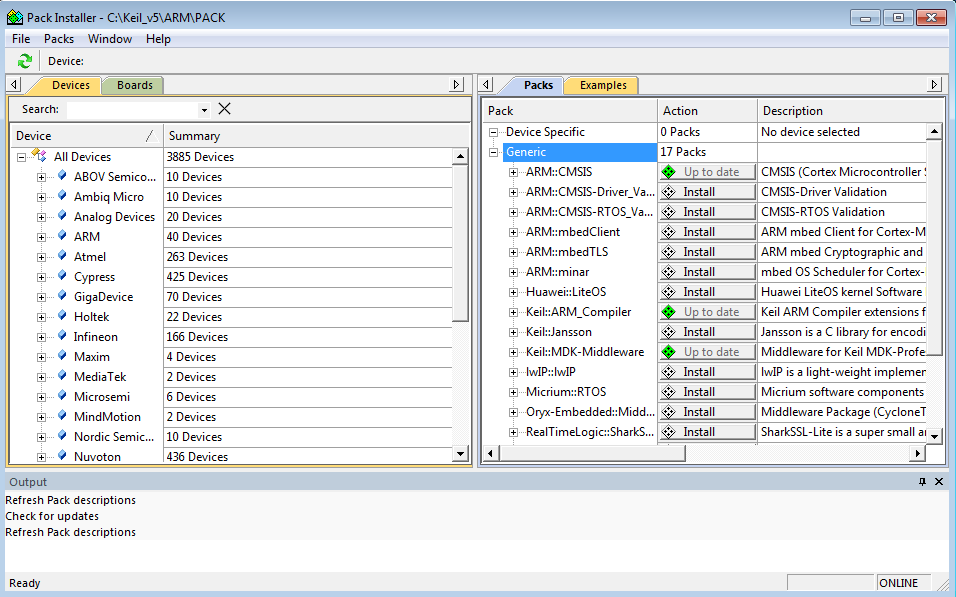Open the Window menu
The image size is (956, 597).
[x=110, y=39]
